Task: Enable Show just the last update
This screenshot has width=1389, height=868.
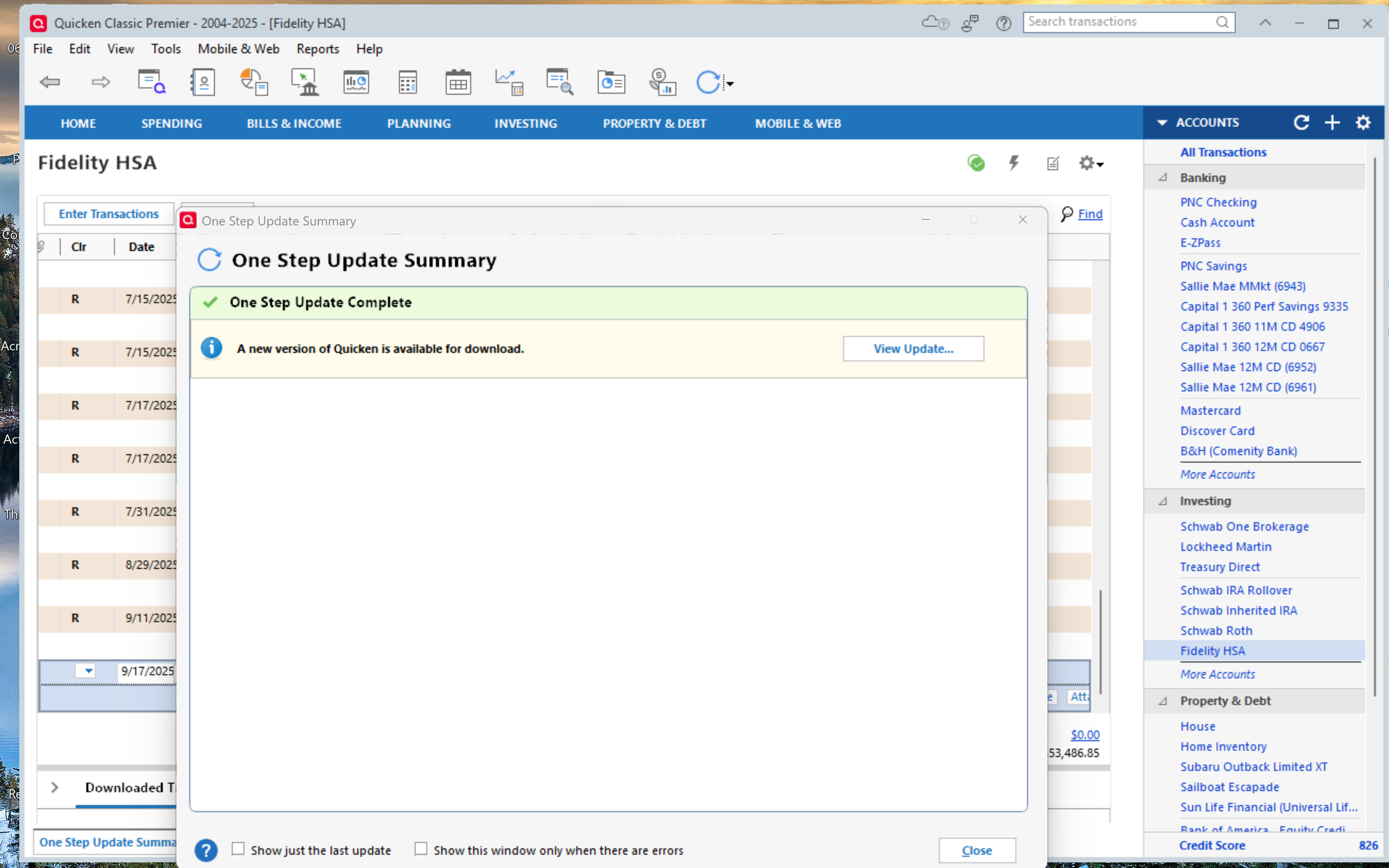Action: 238,848
